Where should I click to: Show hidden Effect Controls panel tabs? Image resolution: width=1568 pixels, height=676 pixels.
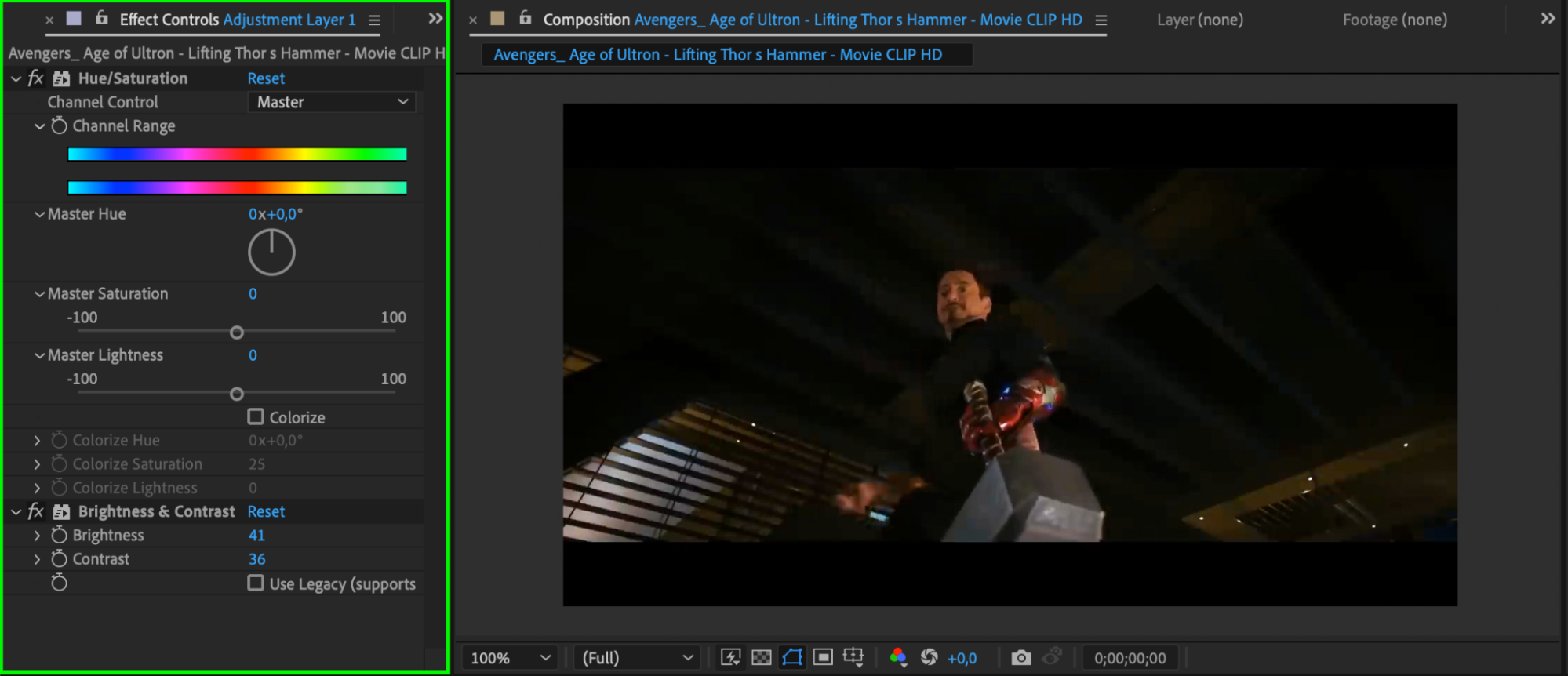435,18
